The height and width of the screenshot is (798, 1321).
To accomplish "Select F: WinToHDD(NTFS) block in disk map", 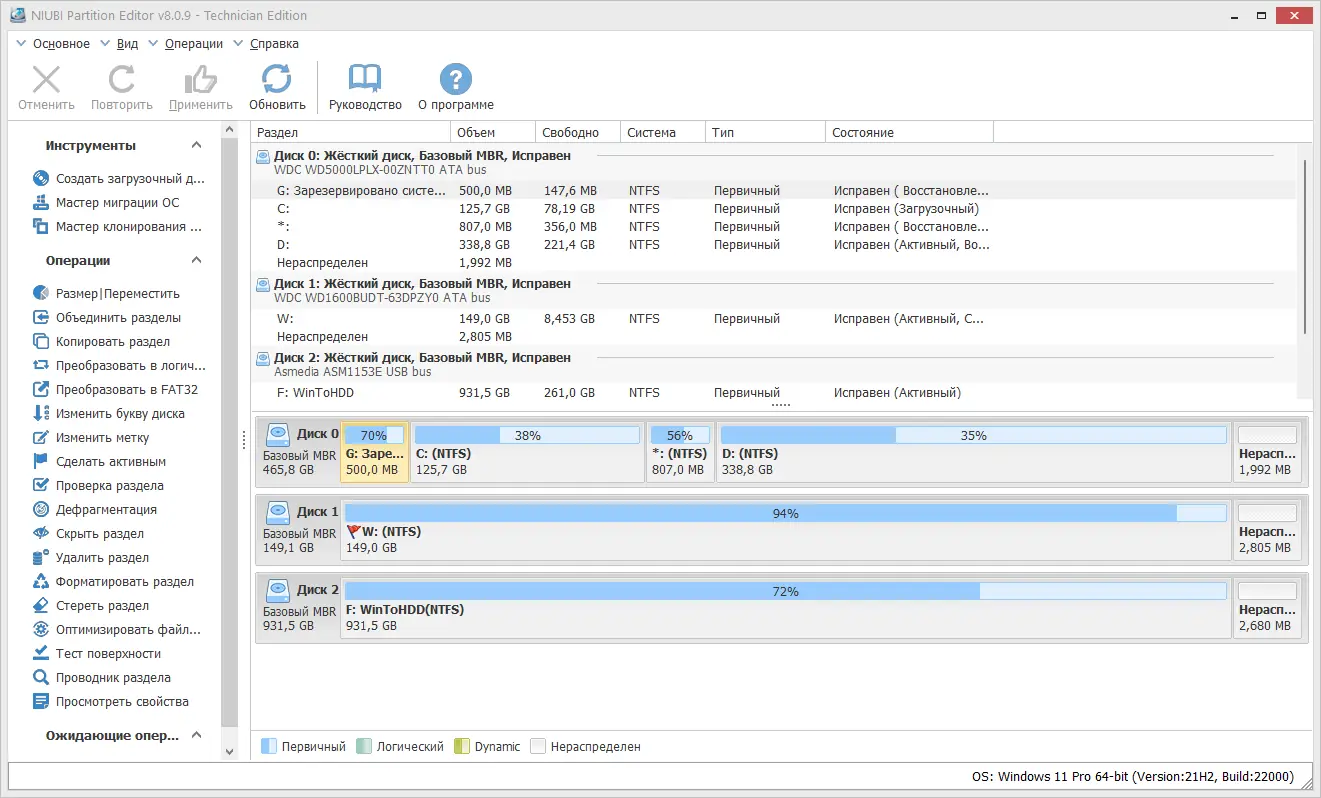I will [x=785, y=608].
